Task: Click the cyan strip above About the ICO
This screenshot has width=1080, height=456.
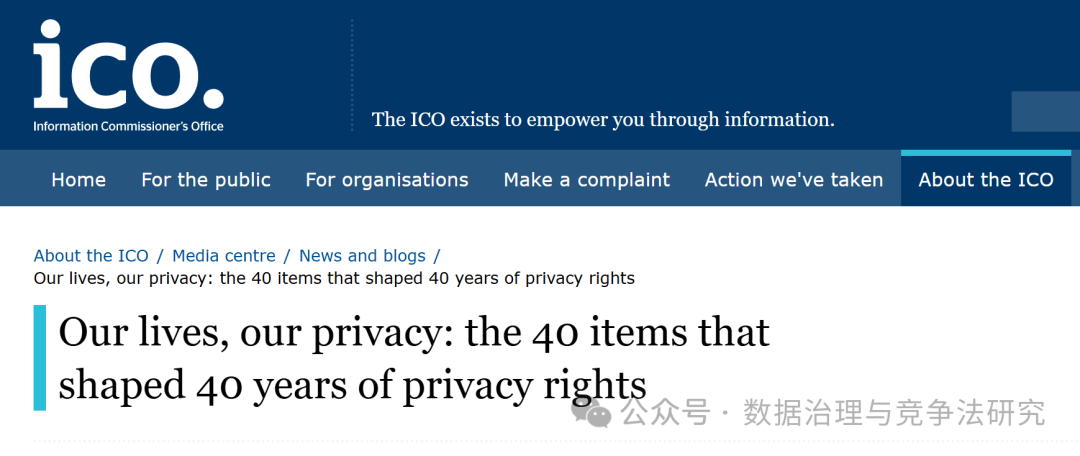Action: [x=986, y=153]
